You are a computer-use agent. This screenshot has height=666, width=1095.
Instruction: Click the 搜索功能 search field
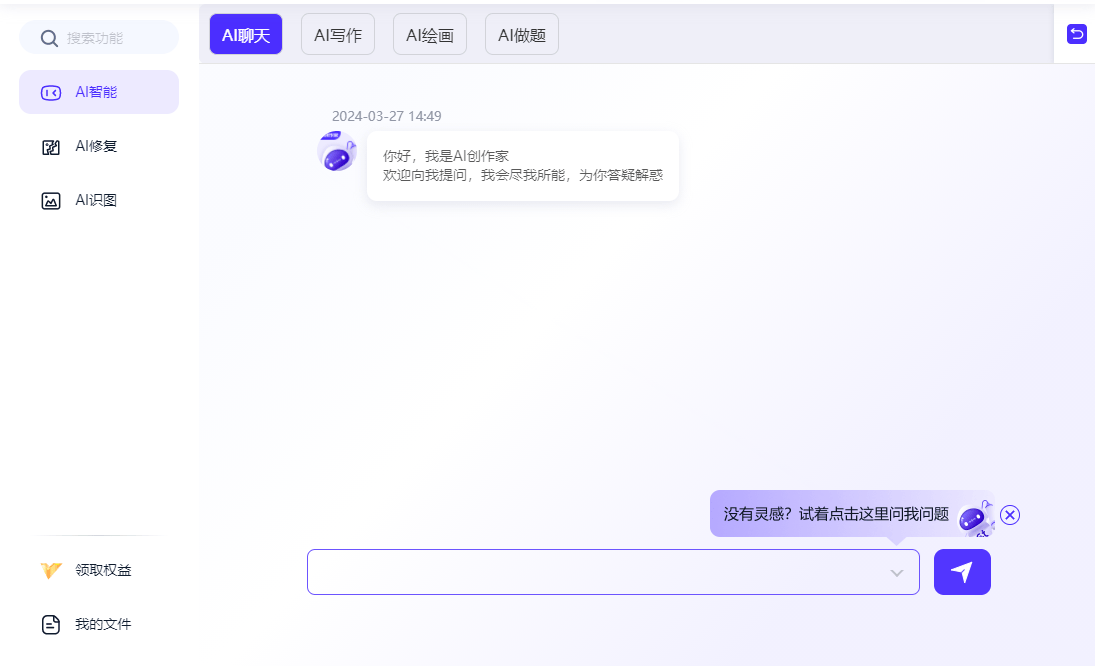110,38
